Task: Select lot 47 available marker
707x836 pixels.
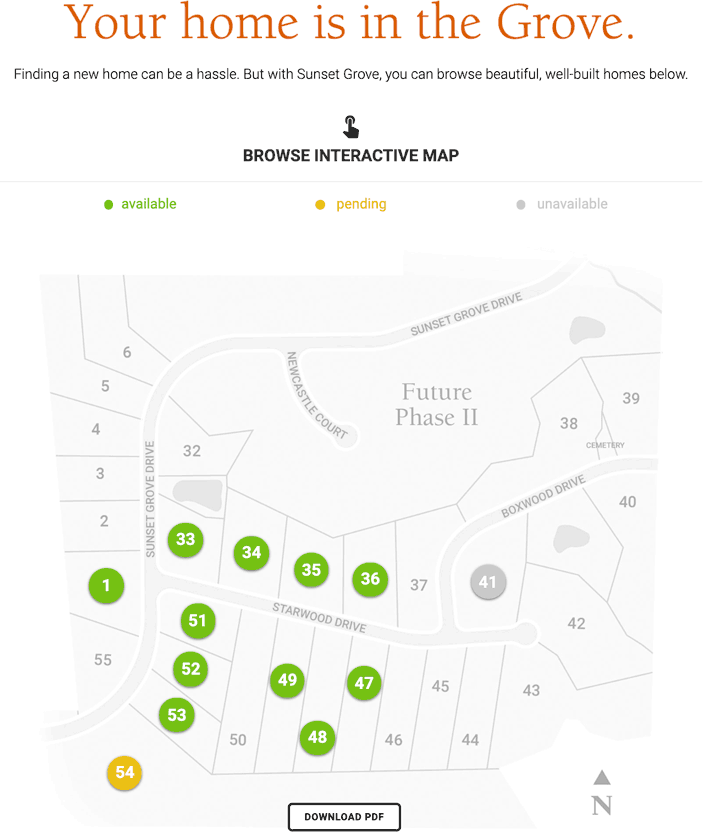Action: point(364,683)
